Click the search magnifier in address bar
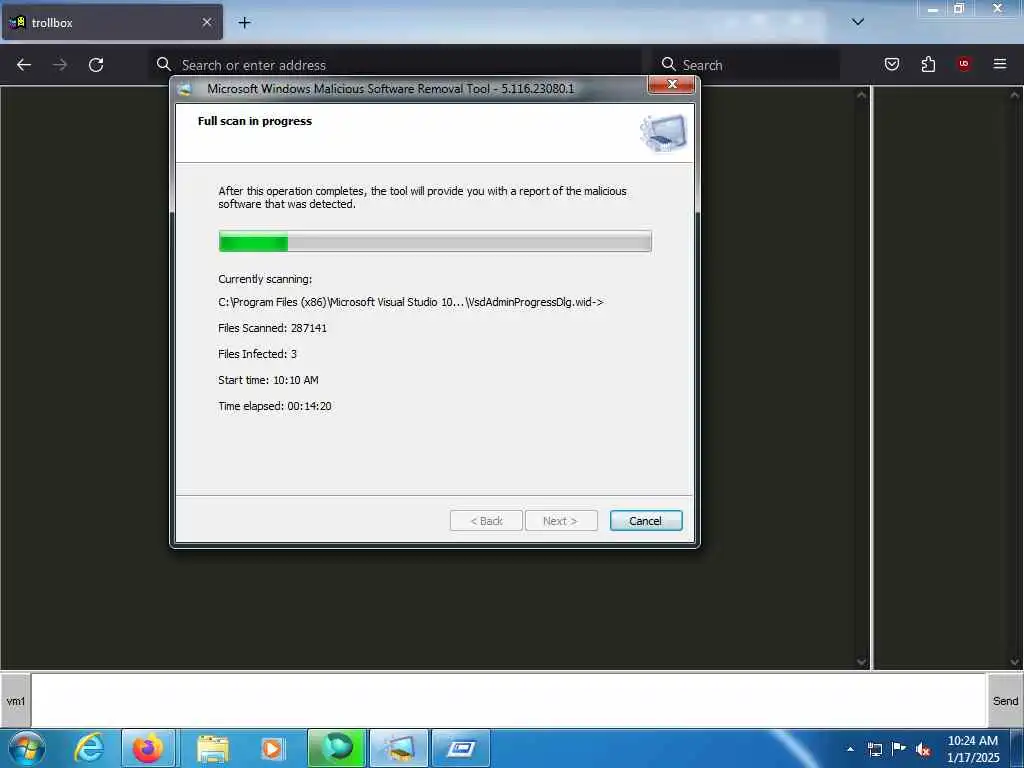 click(164, 64)
